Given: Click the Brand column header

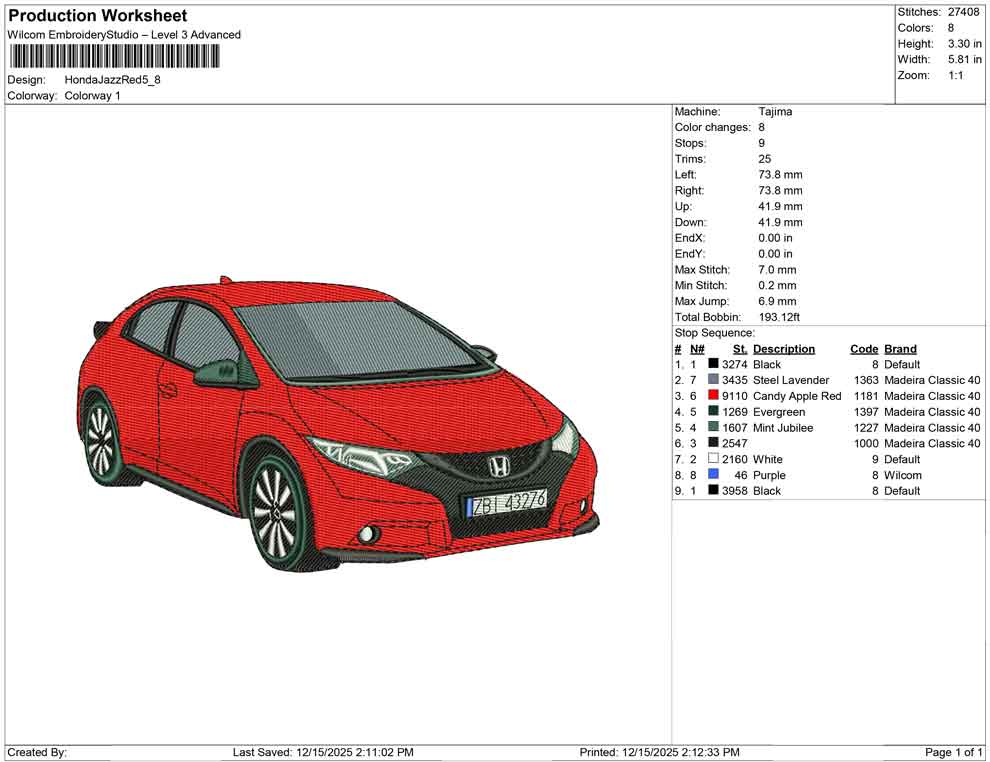Looking at the screenshot, I should pyautogui.click(x=898, y=348).
